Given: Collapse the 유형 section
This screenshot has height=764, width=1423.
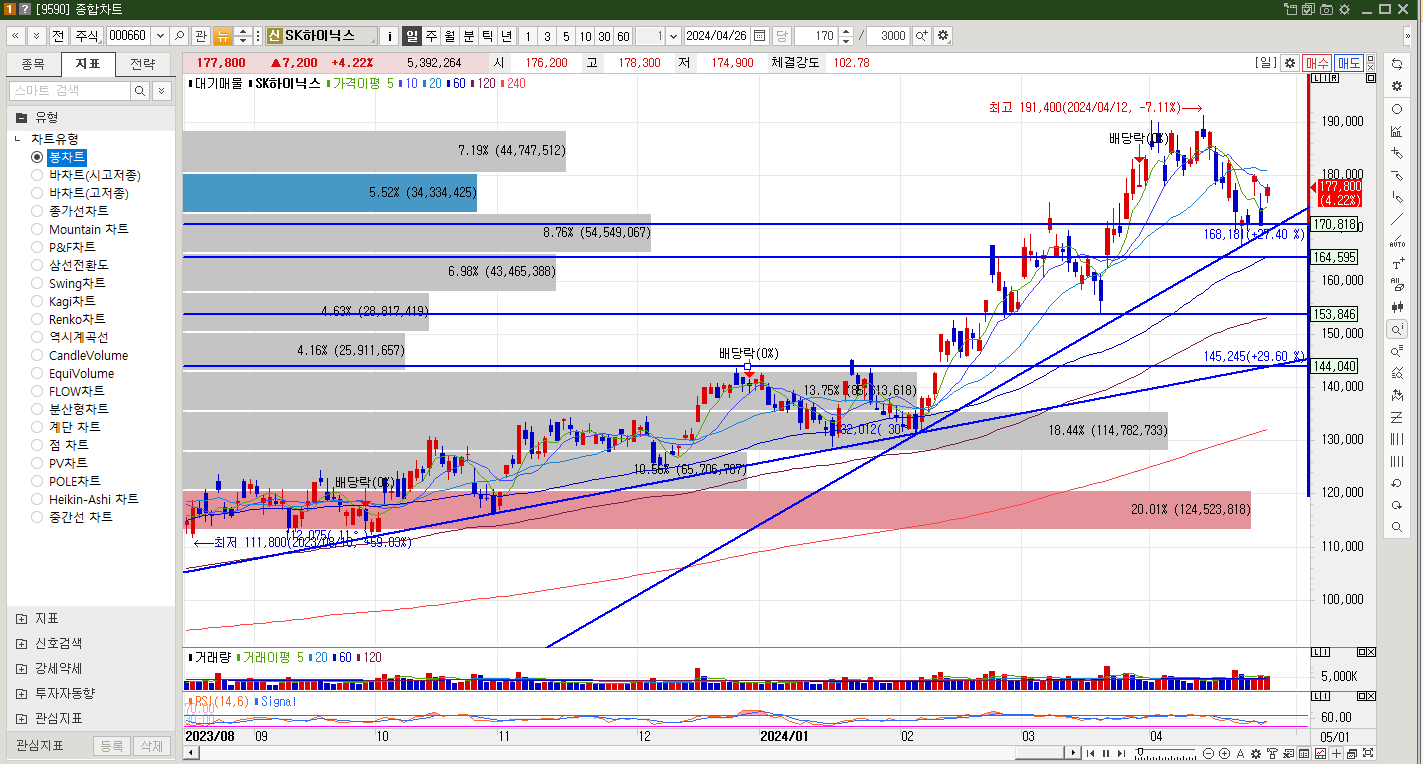Looking at the screenshot, I should point(21,117).
